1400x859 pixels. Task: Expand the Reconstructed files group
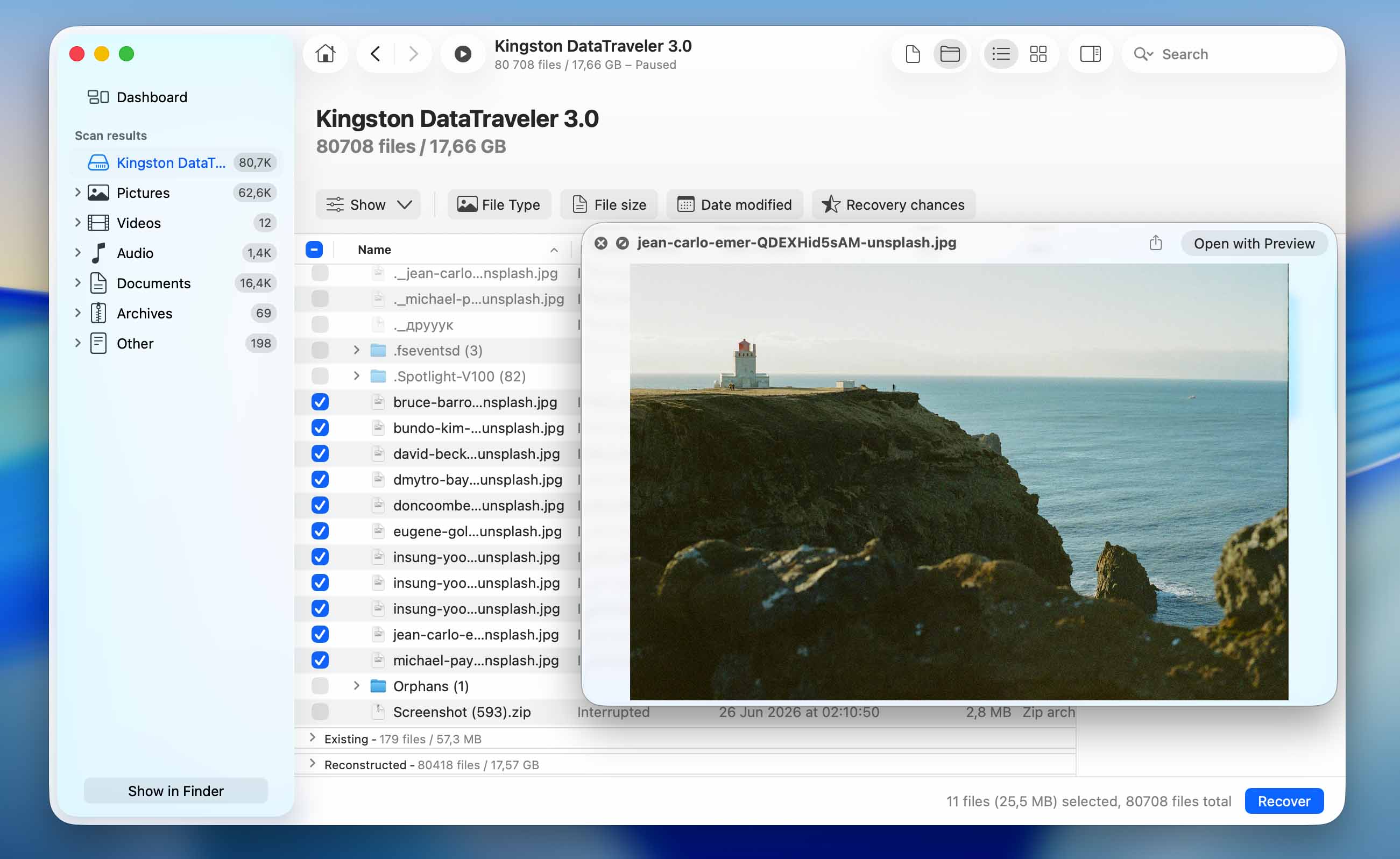(x=313, y=764)
